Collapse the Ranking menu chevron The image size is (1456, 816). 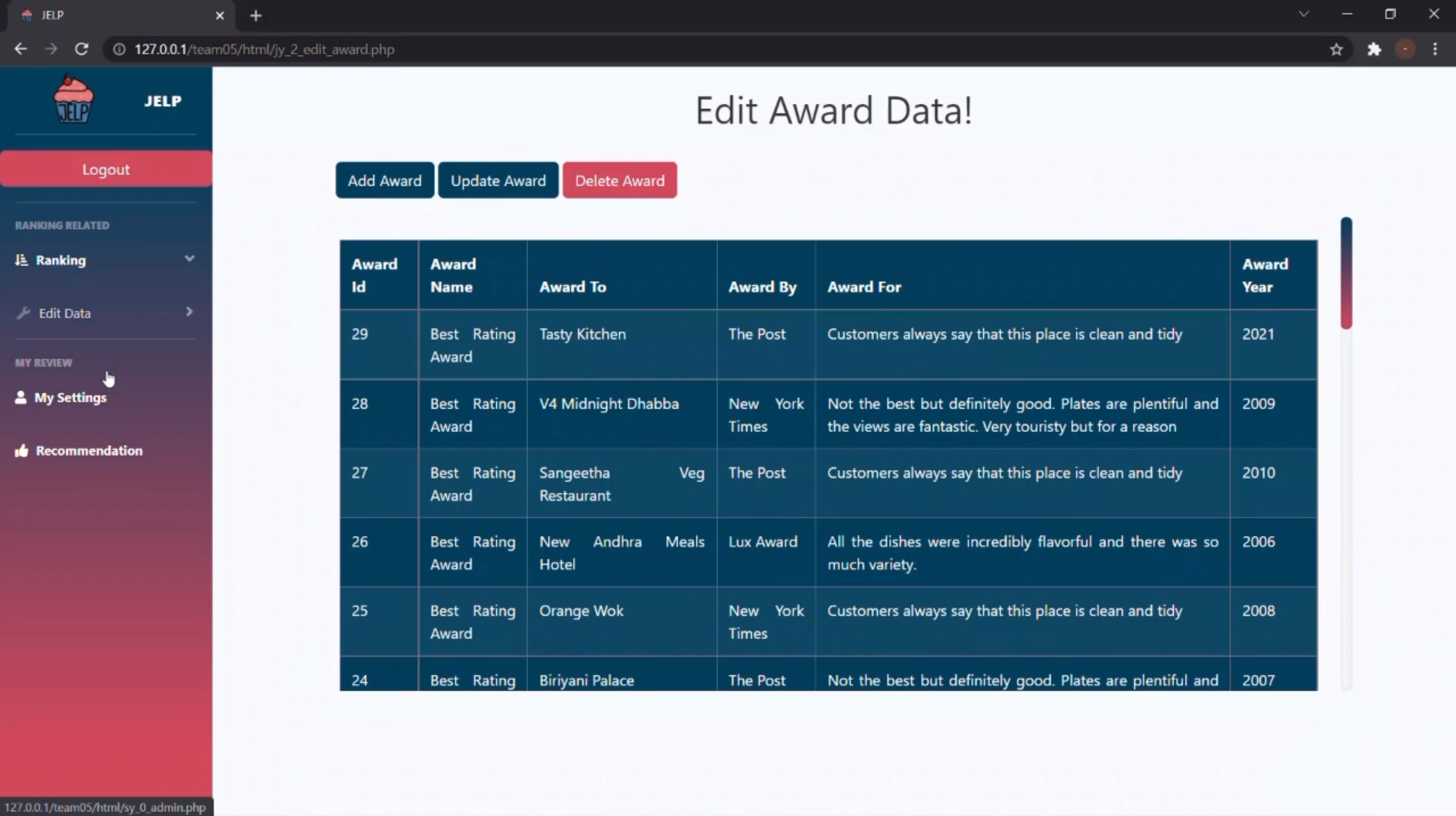(190, 259)
